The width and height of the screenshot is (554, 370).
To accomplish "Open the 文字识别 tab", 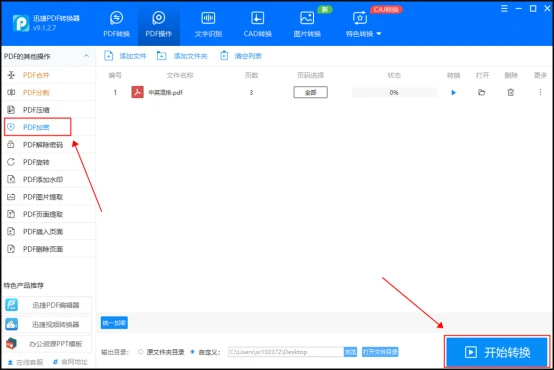I will click(x=208, y=24).
